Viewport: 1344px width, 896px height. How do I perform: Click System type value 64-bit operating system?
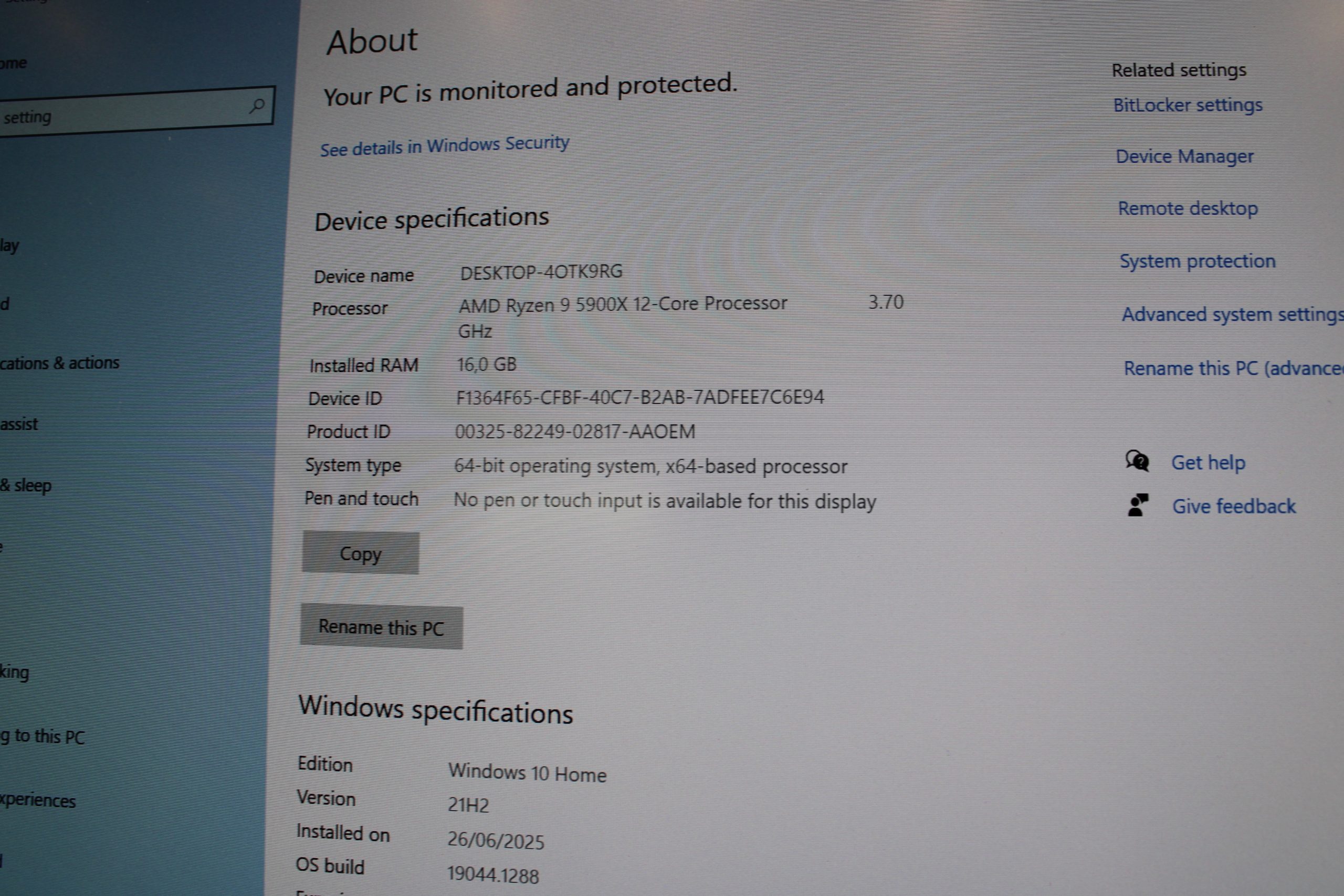point(651,466)
